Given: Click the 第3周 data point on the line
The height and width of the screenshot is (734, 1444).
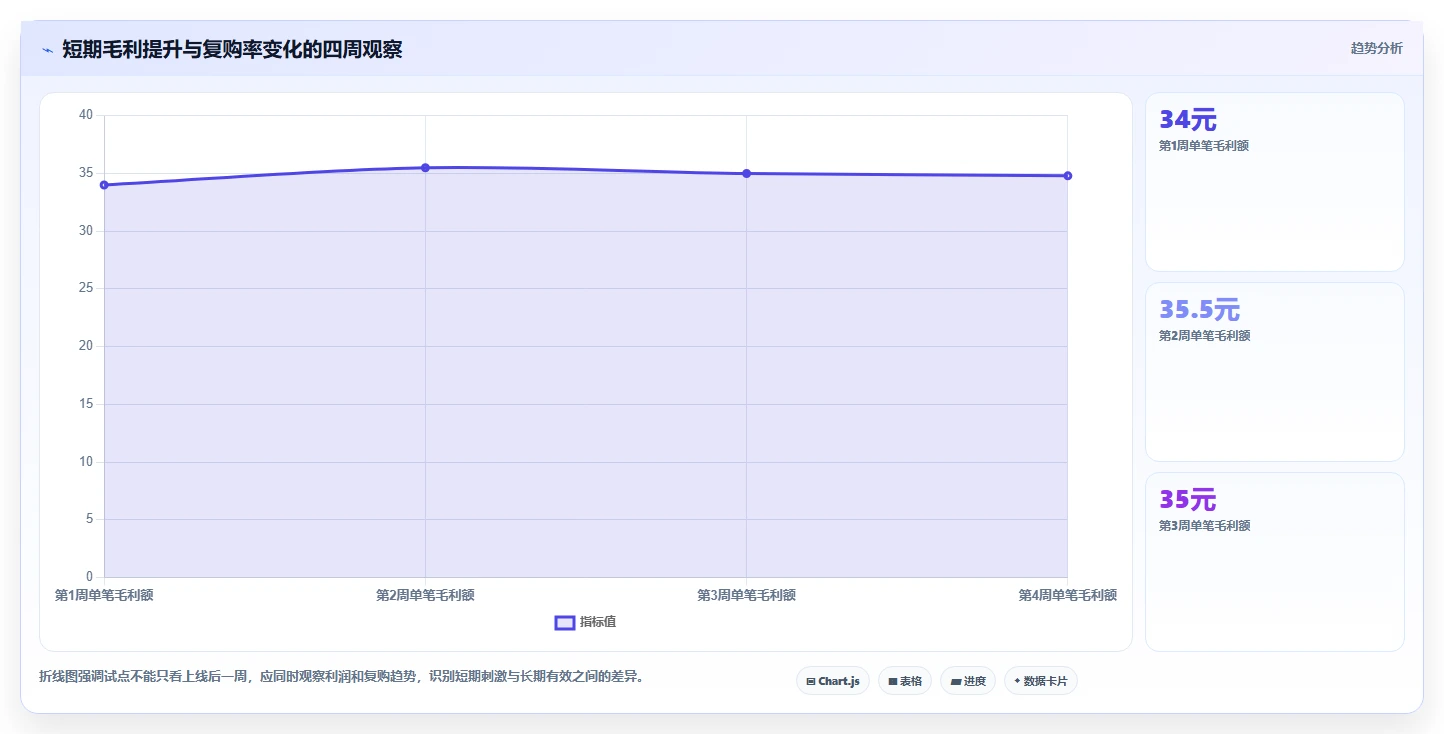Looking at the screenshot, I should pos(746,174).
